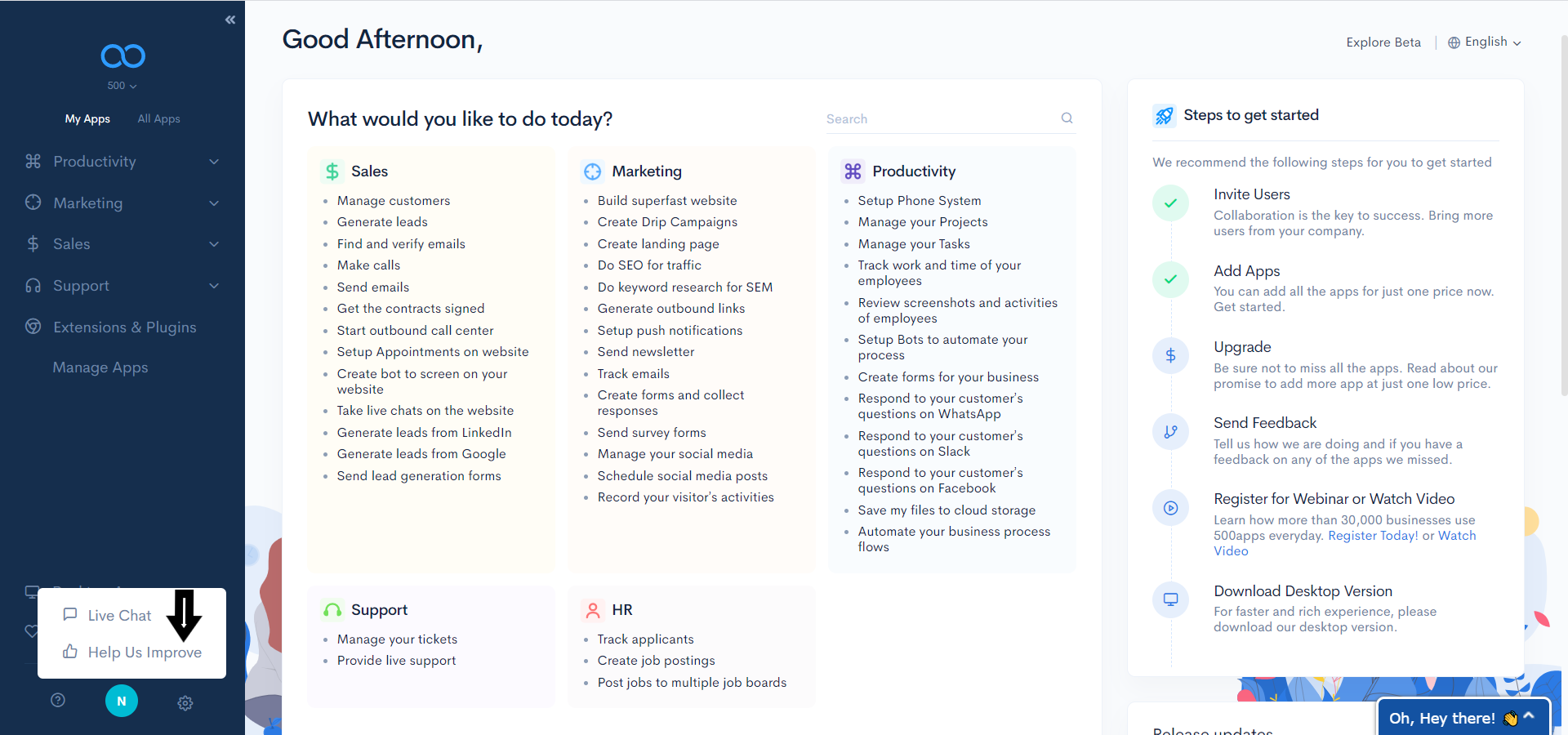Screen dimensions: 1568x735
Task: Expand the Oh, Hey there! chat widget
Action: tap(1463, 718)
